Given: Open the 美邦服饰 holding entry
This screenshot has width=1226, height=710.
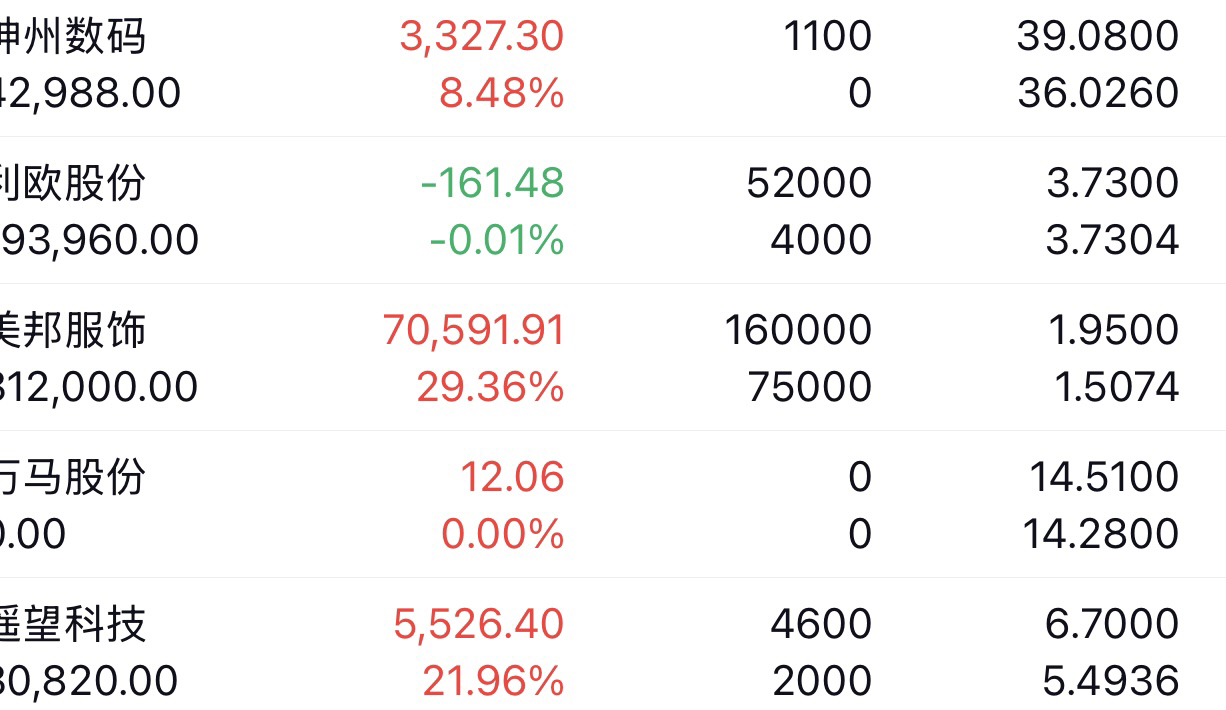Looking at the screenshot, I should point(613,358).
